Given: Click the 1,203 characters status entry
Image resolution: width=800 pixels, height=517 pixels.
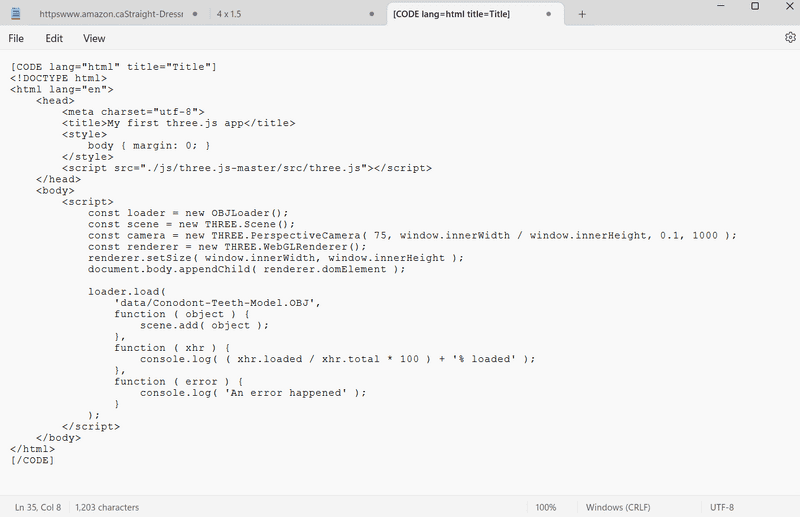Looking at the screenshot, I should click(x=107, y=507).
